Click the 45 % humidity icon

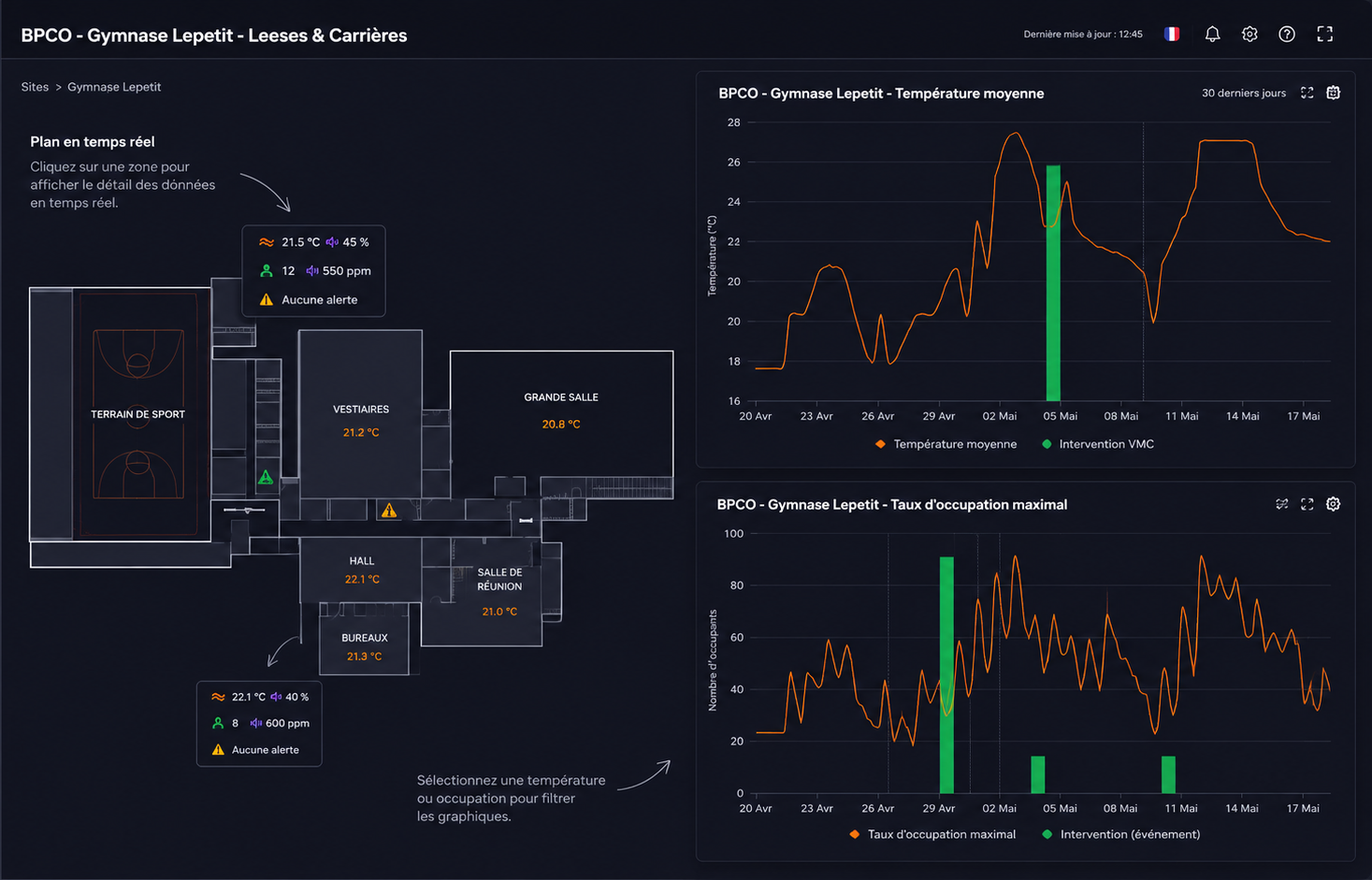332,242
